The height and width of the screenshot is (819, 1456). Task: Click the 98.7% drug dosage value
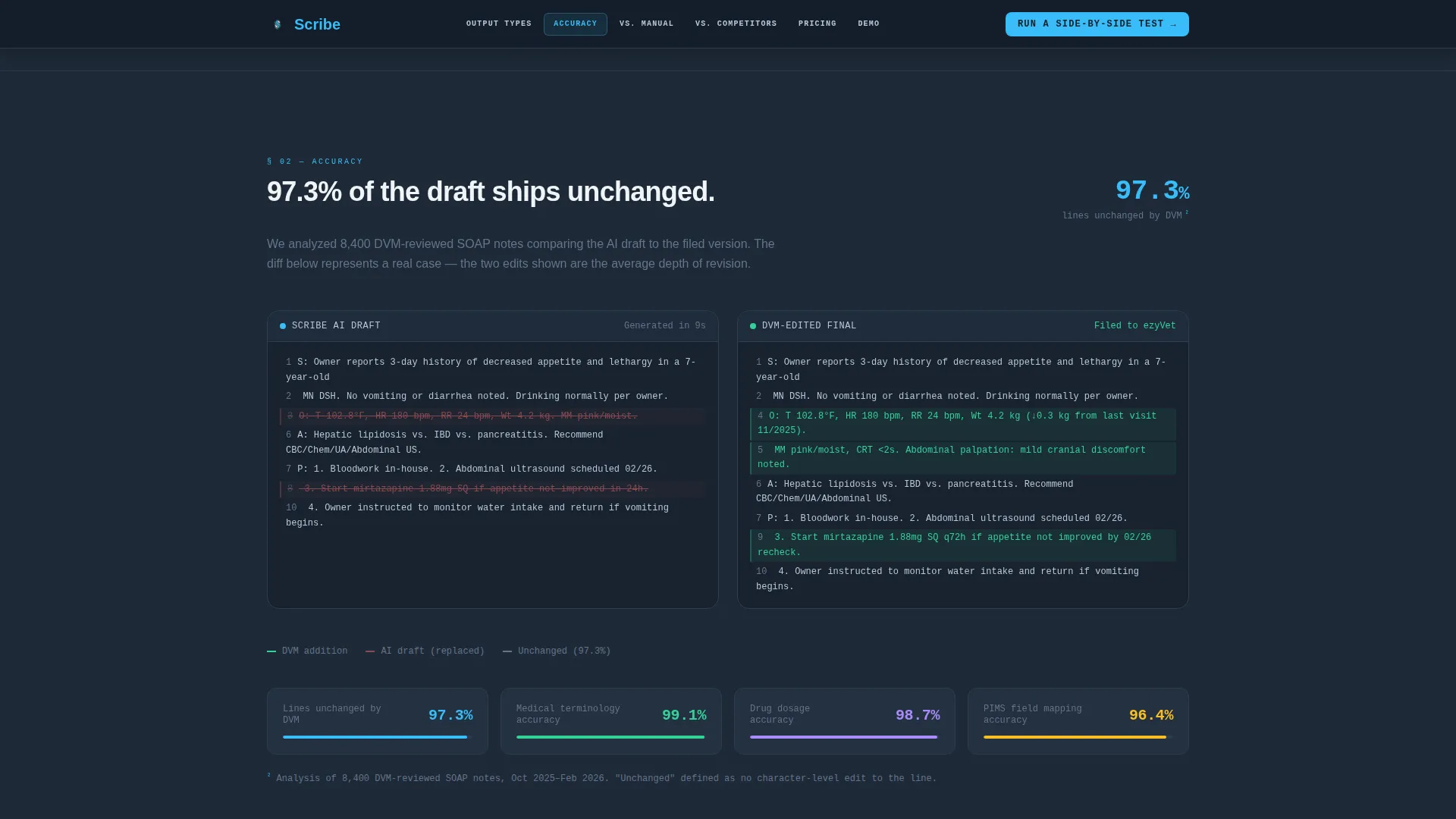[x=918, y=715]
